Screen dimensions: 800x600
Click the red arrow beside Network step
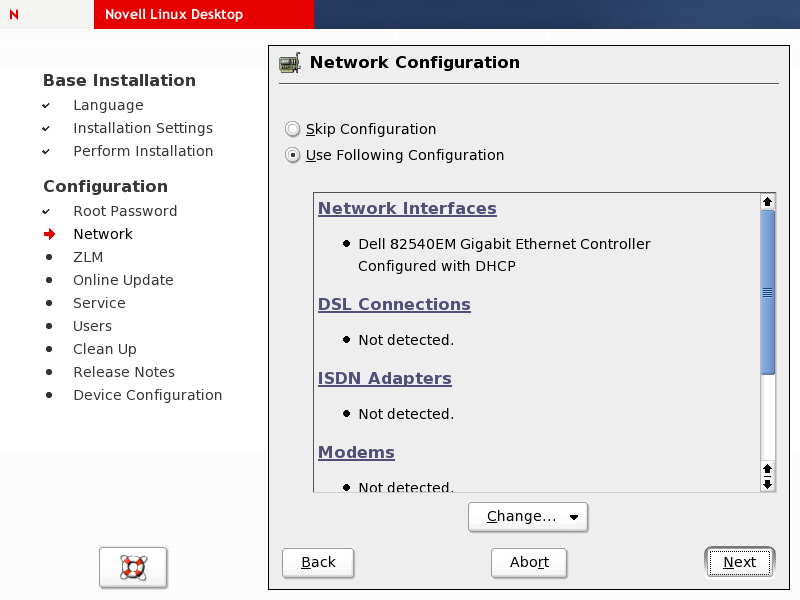pyautogui.click(x=49, y=235)
